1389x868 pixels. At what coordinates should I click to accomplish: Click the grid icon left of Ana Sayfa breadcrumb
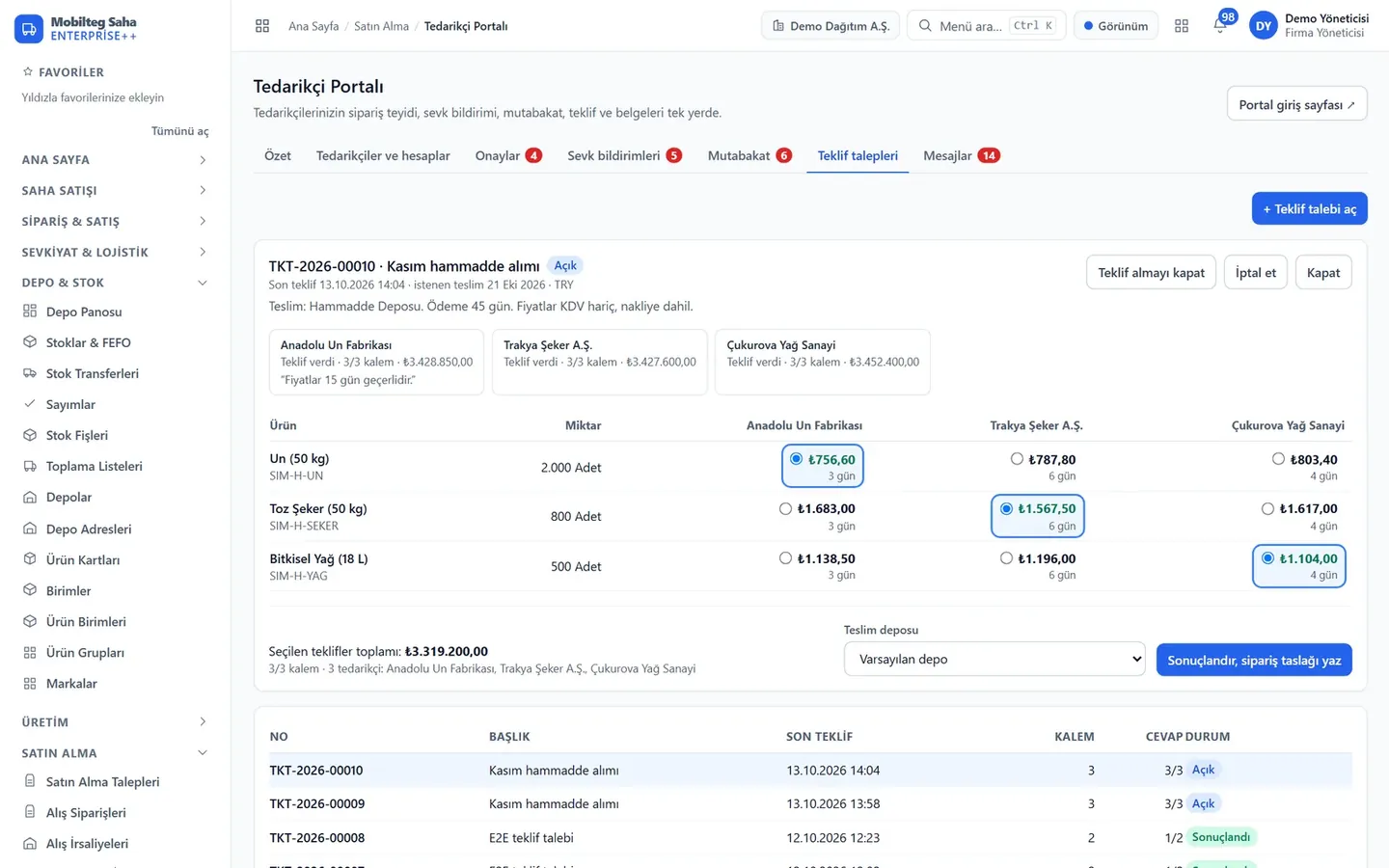262,26
